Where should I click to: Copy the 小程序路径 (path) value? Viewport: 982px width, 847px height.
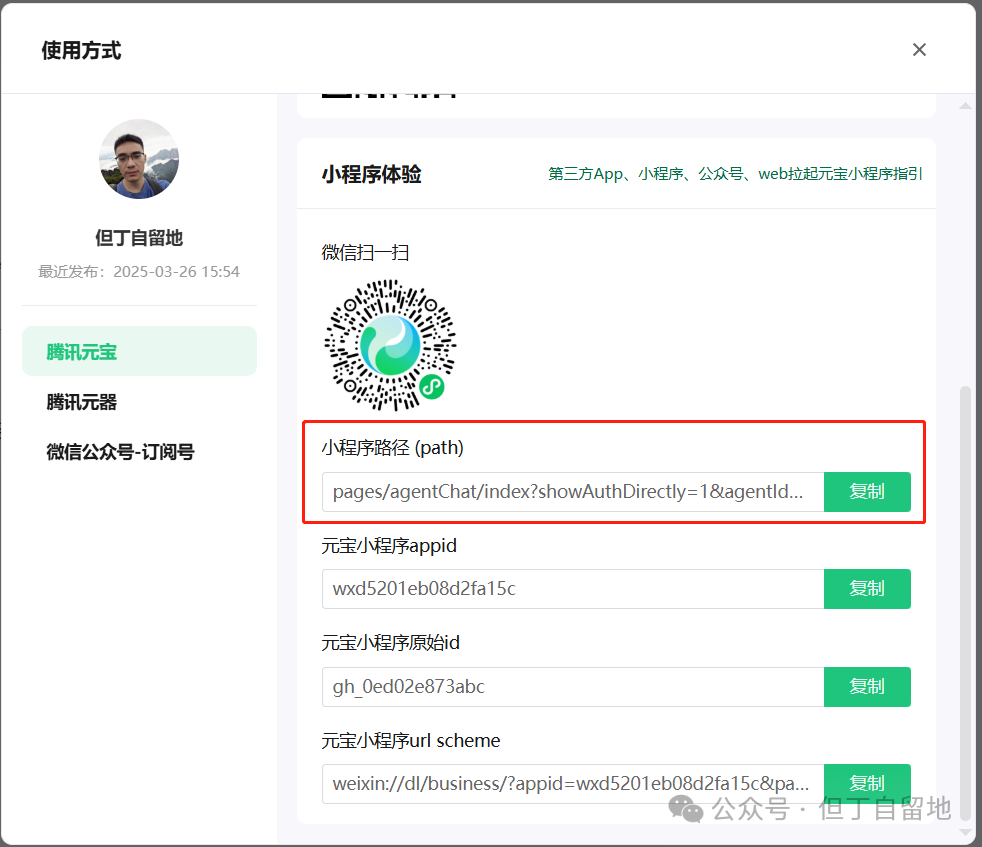pyautogui.click(x=867, y=492)
